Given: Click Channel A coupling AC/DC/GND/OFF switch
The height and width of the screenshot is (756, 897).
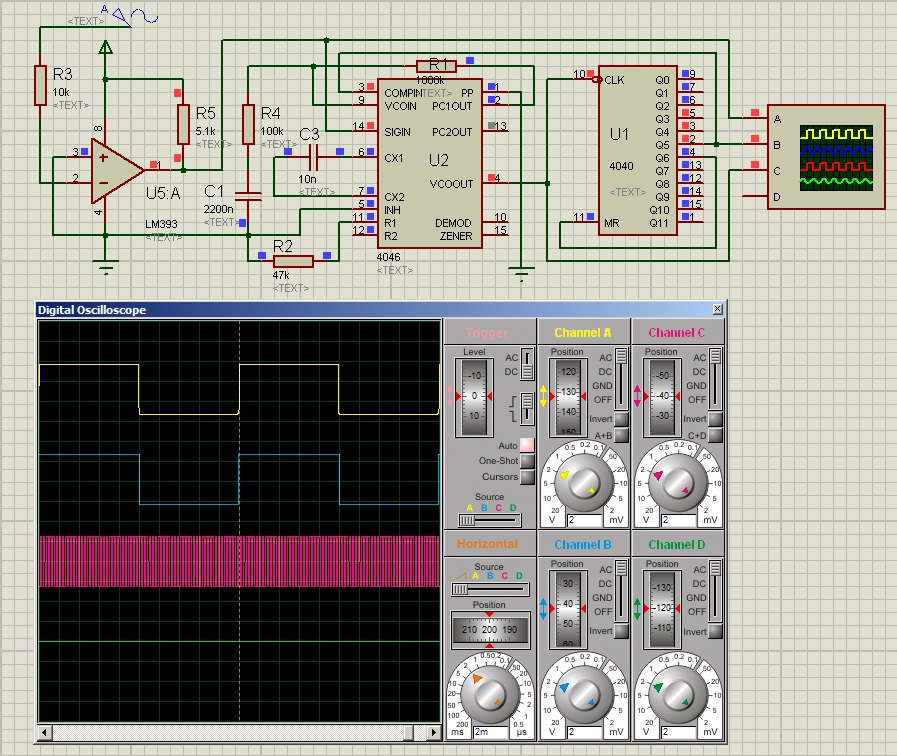Looking at the screenshot, I should 621,379.
